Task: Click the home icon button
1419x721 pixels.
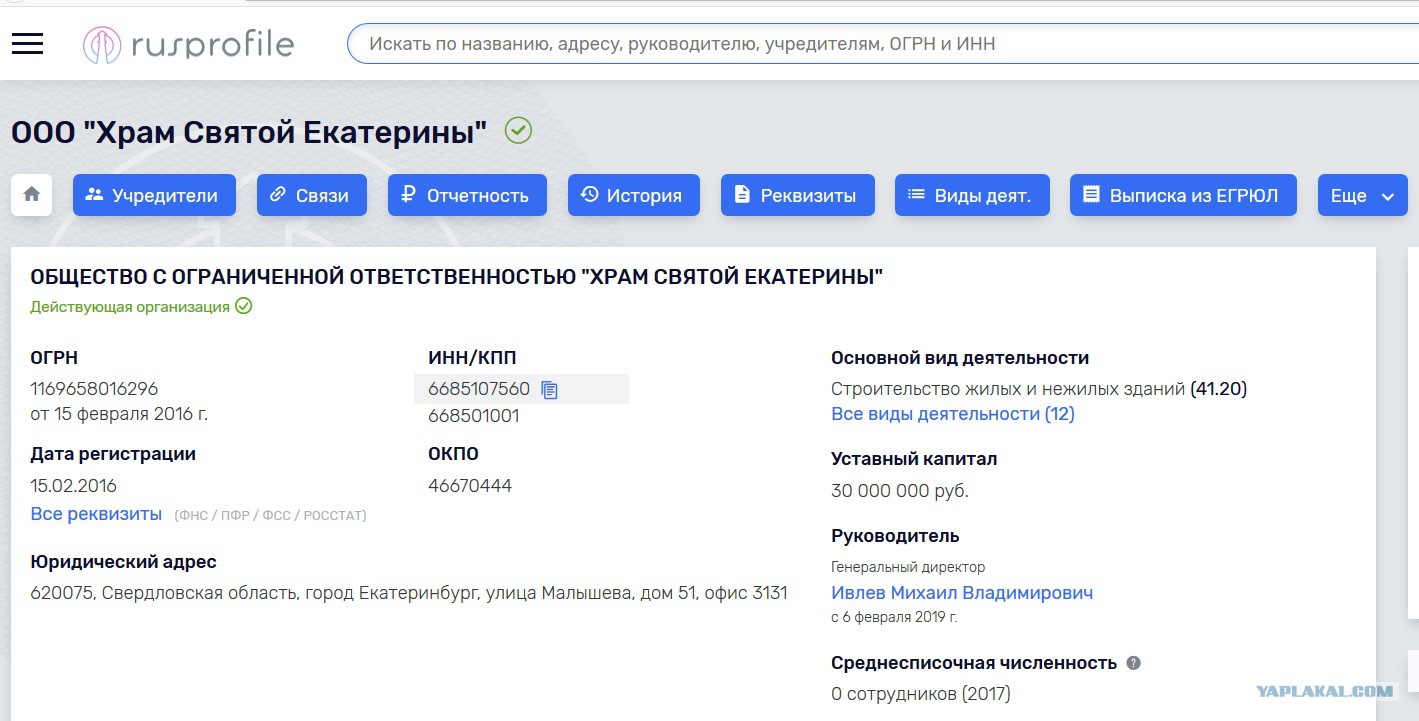Action: pos(31,195)
